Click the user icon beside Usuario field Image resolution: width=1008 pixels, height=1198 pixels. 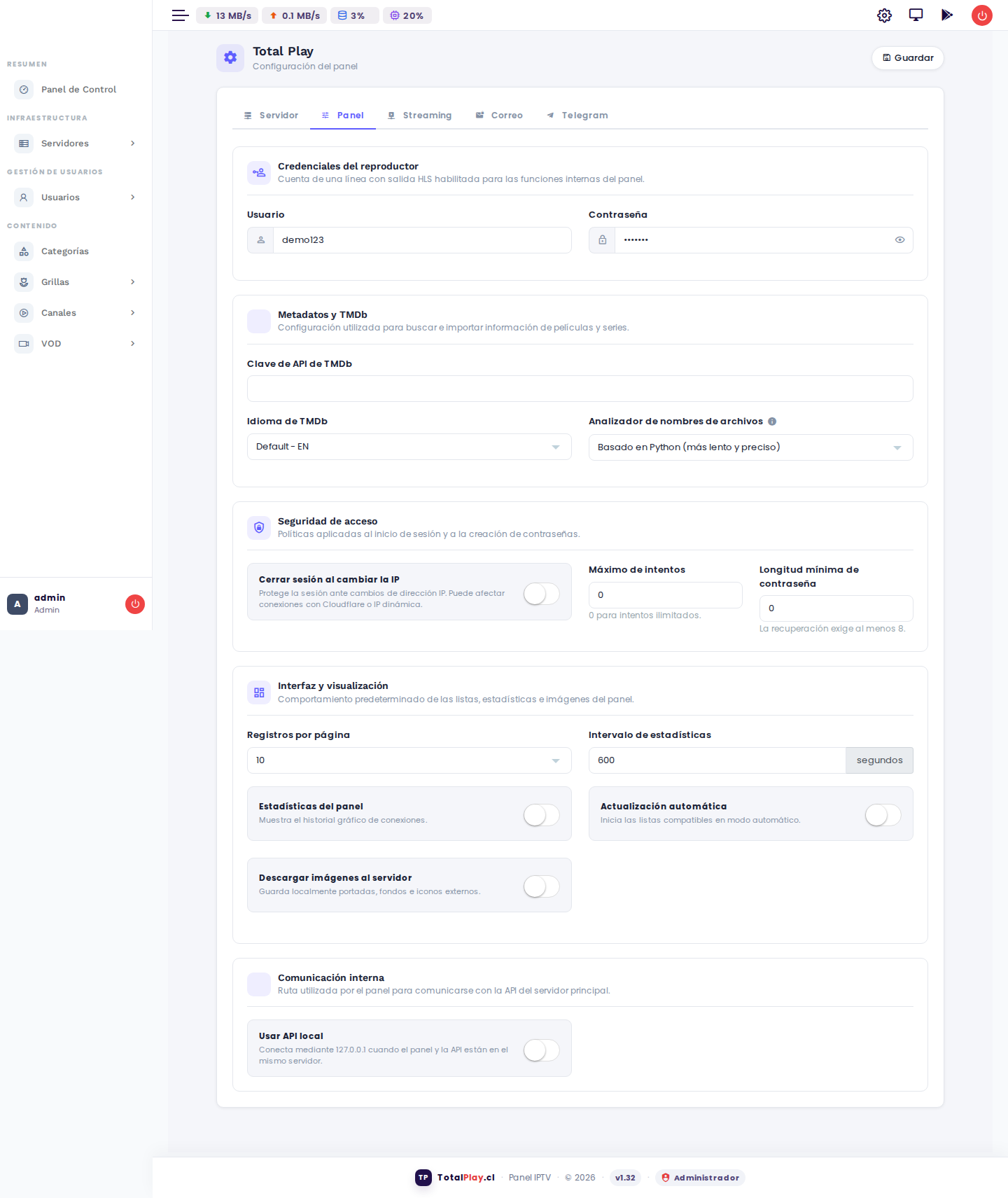click(260, 240)
